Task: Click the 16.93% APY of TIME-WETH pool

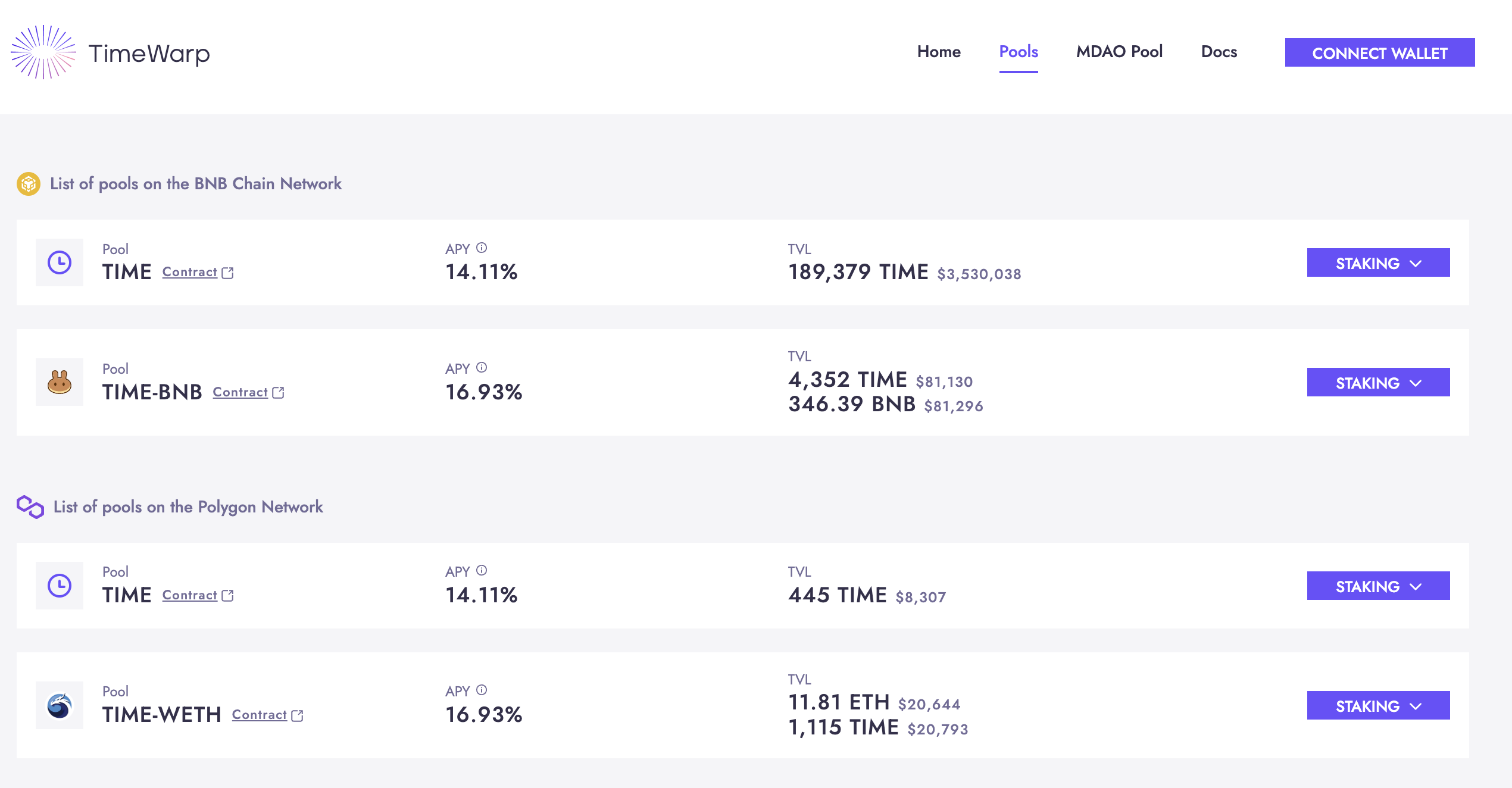Action: coord(484,715)
